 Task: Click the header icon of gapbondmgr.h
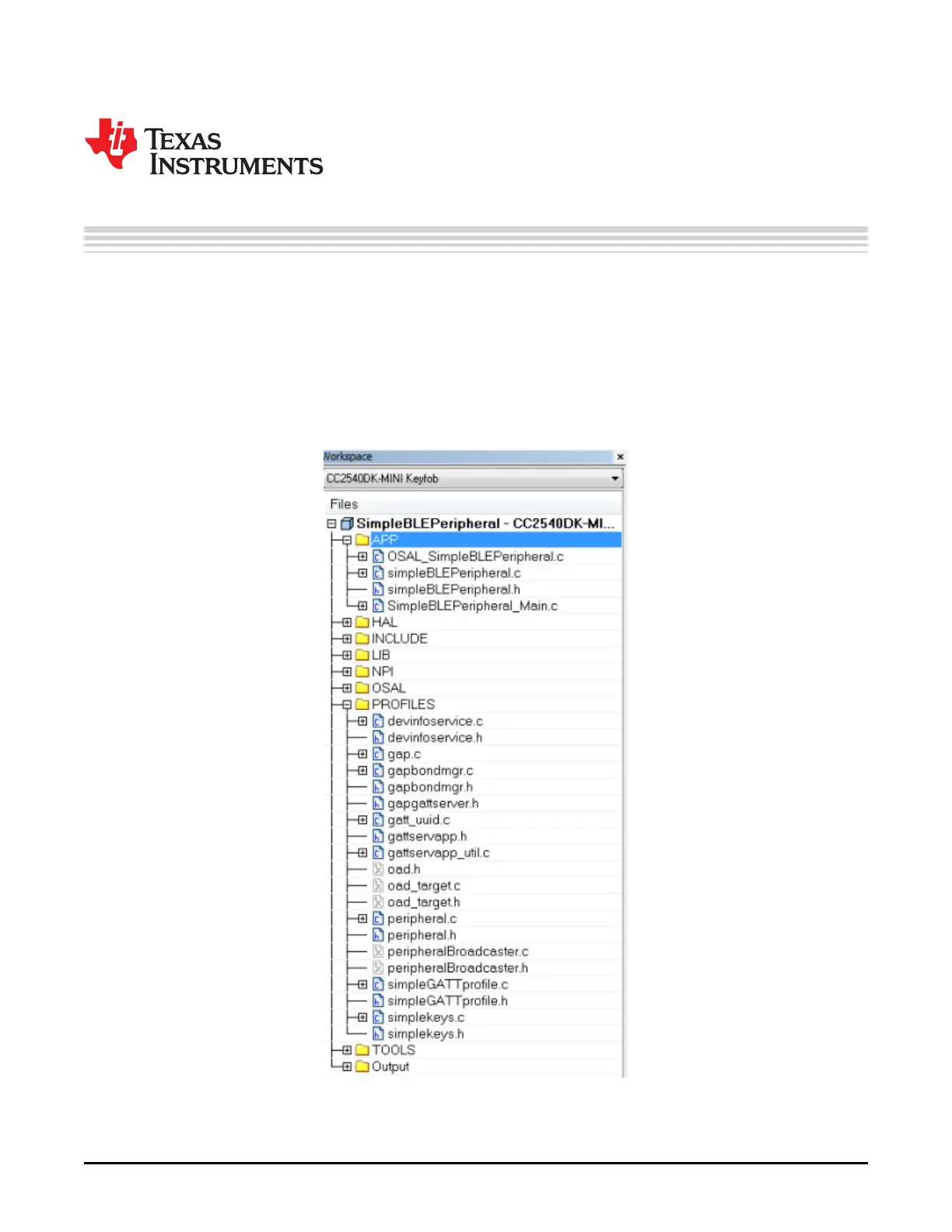(x=378, y=786)
